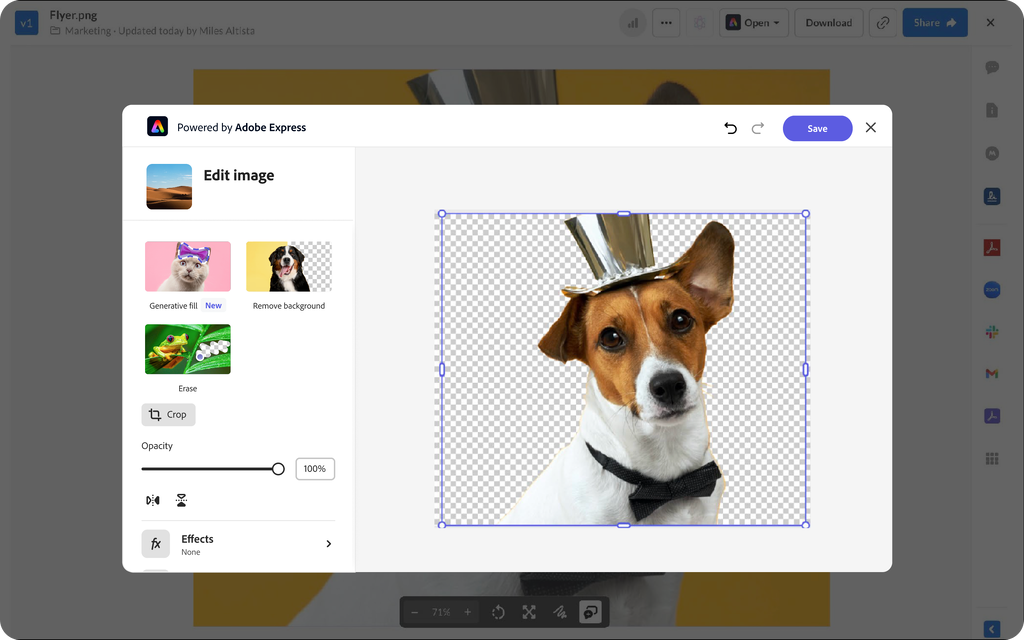Click the opacity percentage field
Image resolution: width=1024 pixels, height=640 pixels.
pos(315,469)
